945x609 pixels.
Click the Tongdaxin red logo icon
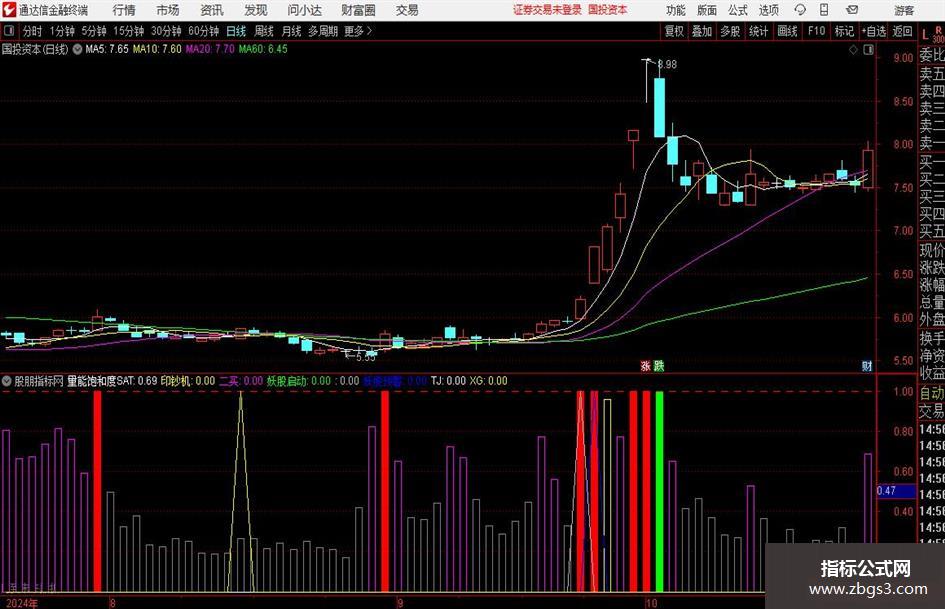pyautogui.click(x=9, y=10)
